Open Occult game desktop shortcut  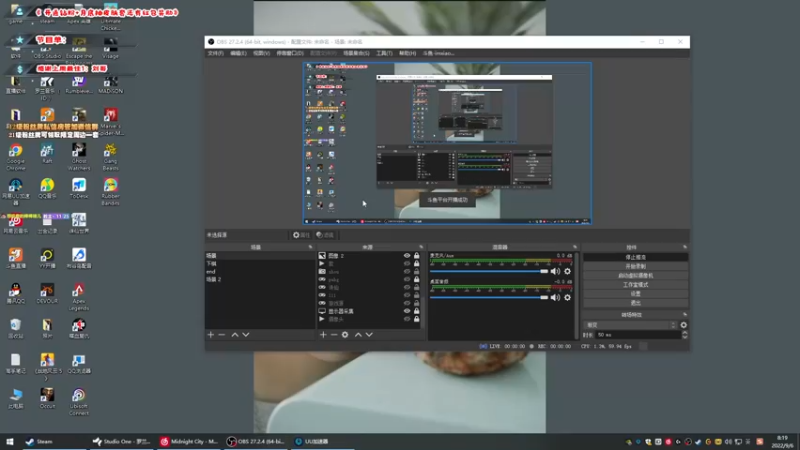point(47,398)
